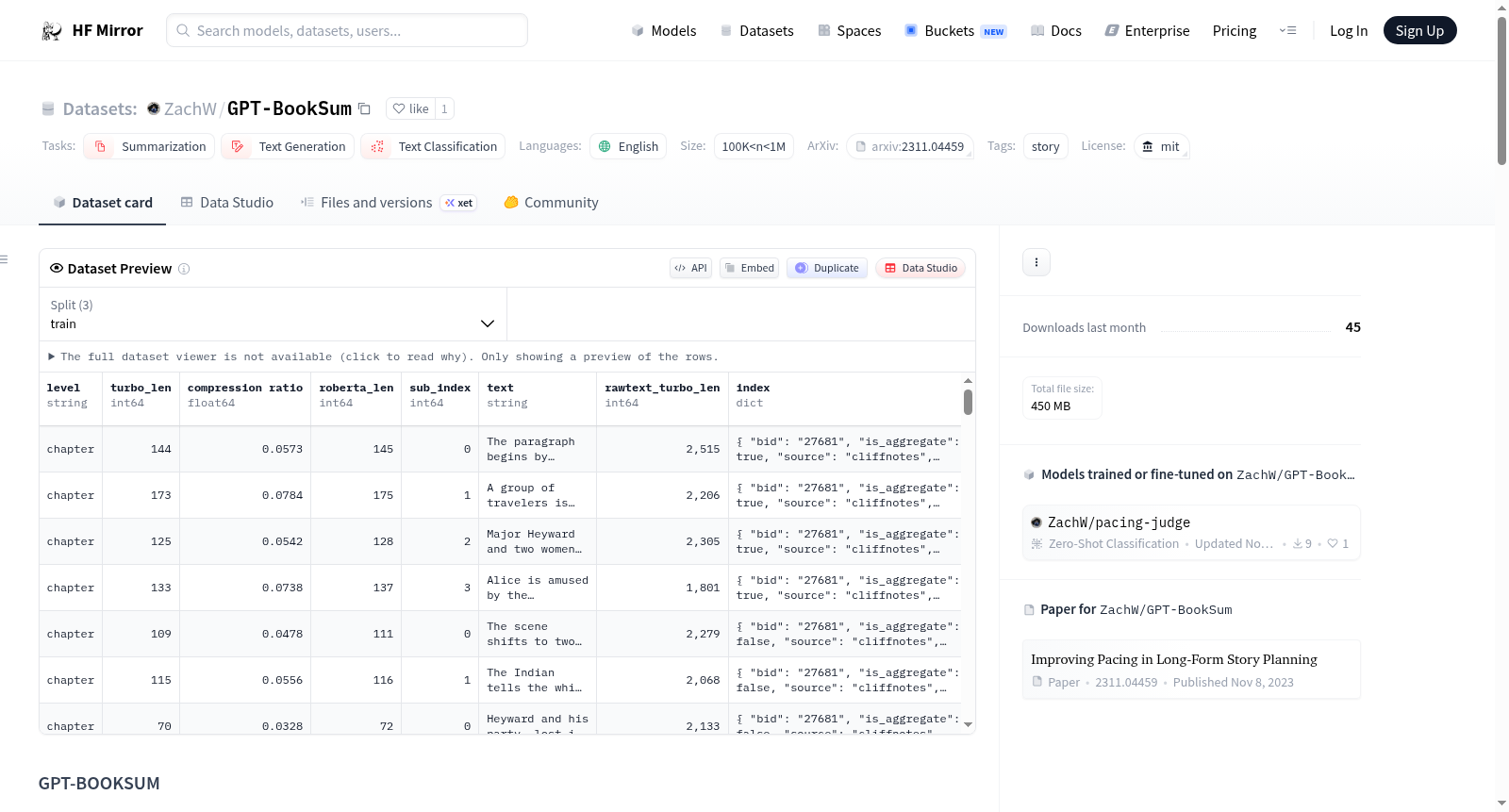The image size is (1509, 812).
Task: Open the info icon beside Dataset Preview
Action: pos(184,269)
